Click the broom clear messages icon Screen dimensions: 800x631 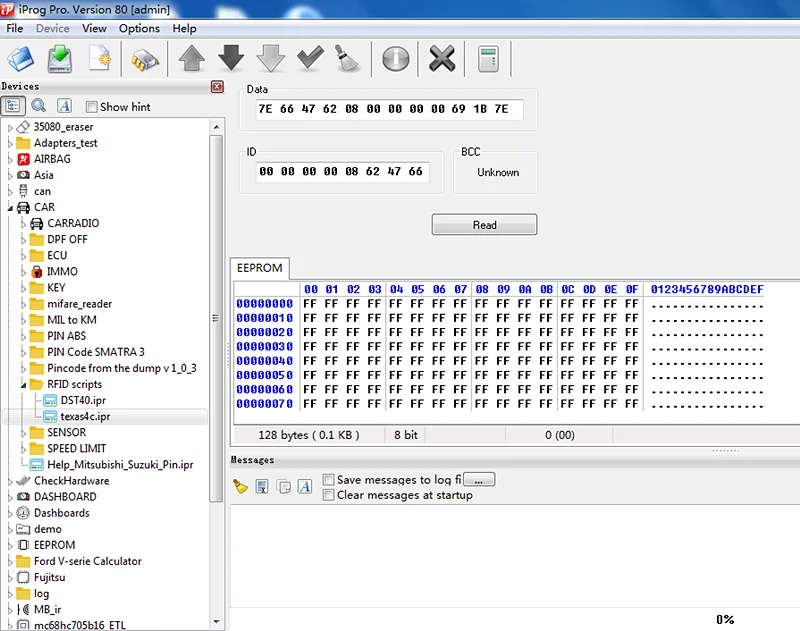tap(240, 487)
